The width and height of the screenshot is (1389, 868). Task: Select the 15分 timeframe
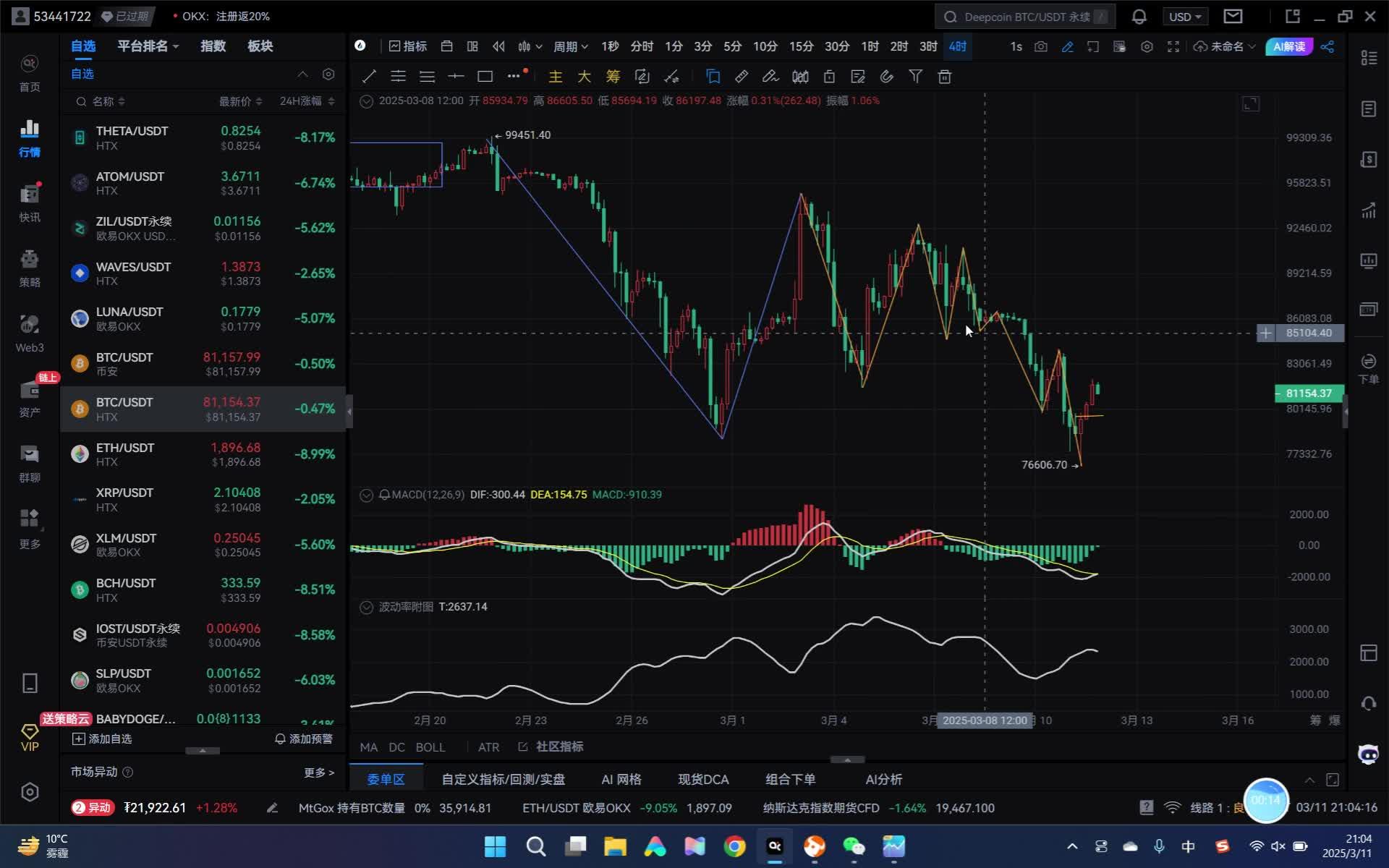(x=801, y=46)
